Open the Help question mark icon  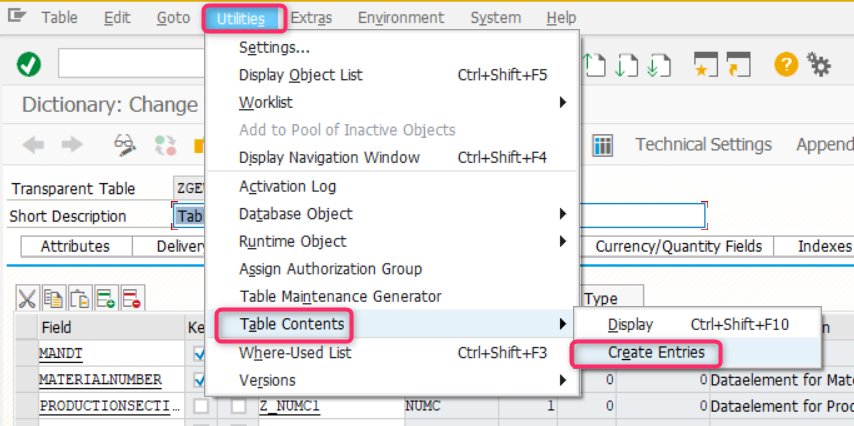pyautogui.click(x=786, y=65)
